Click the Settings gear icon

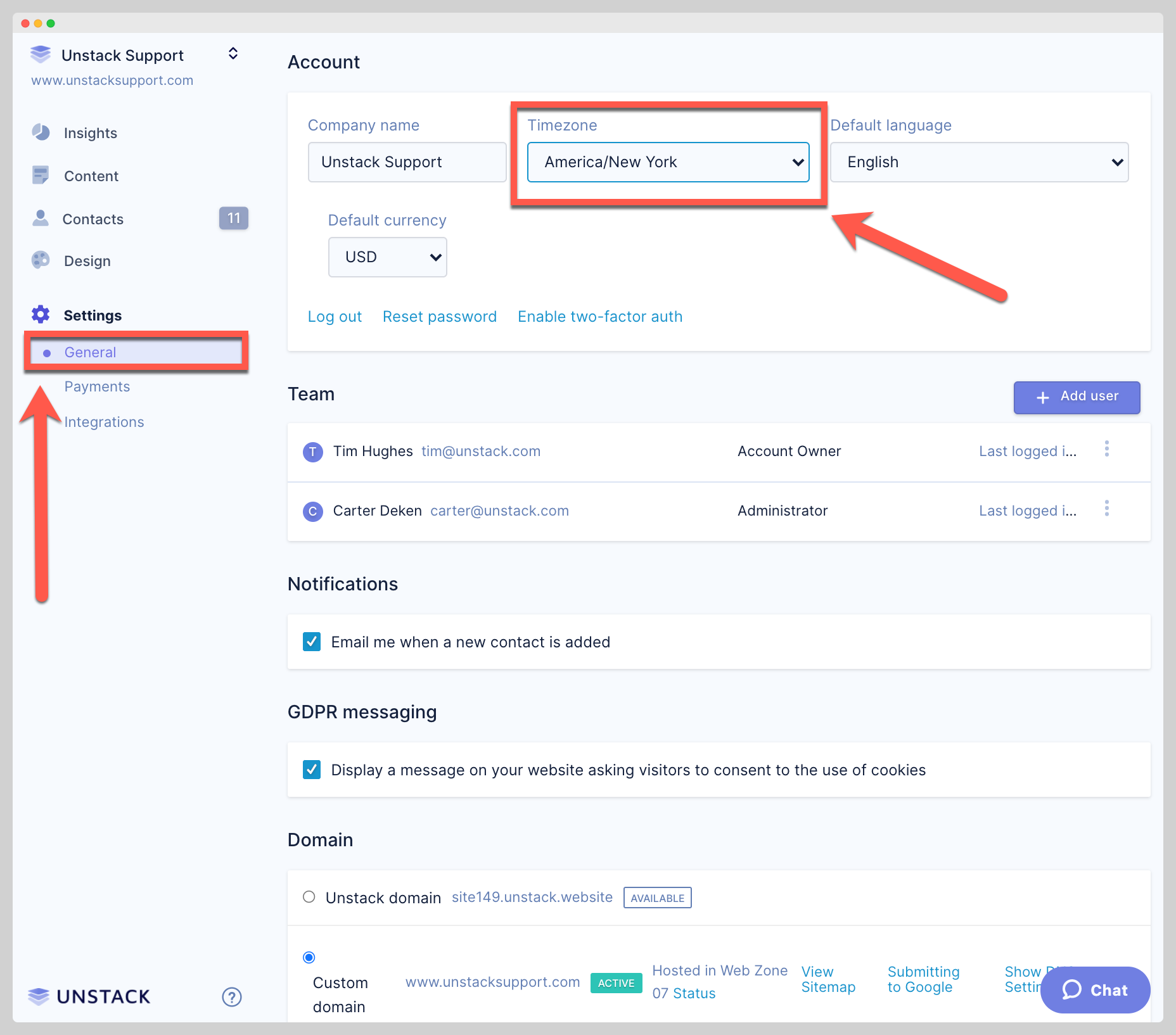coord(41,315)
